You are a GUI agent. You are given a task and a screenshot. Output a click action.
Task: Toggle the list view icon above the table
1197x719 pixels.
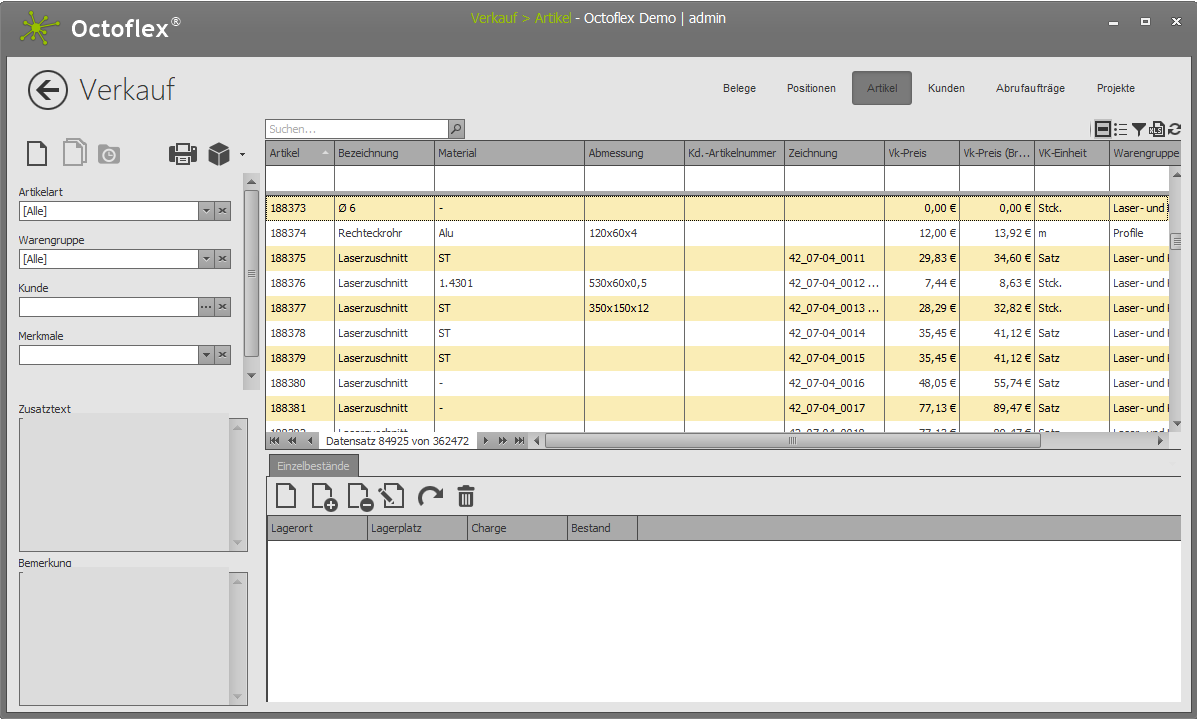(x=1120, y=129)
